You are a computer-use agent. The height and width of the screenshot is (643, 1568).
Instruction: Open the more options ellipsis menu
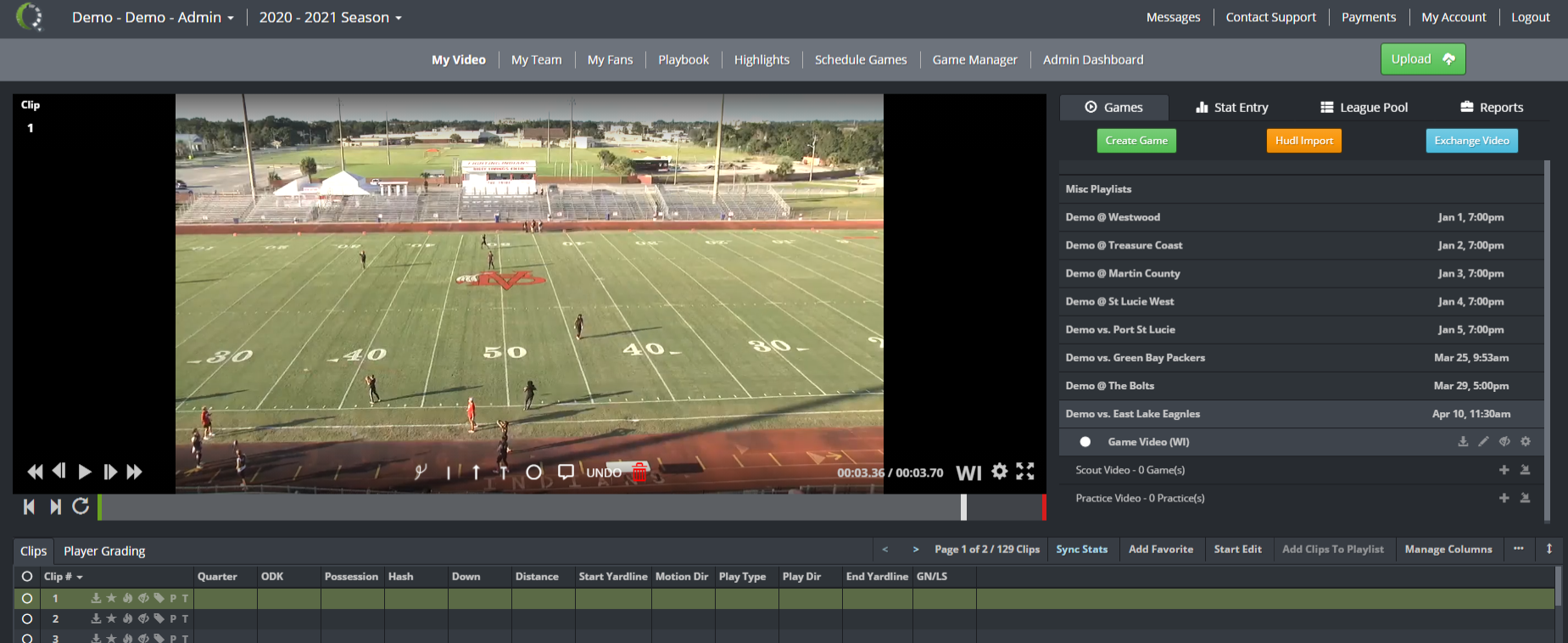(1518, 549)
